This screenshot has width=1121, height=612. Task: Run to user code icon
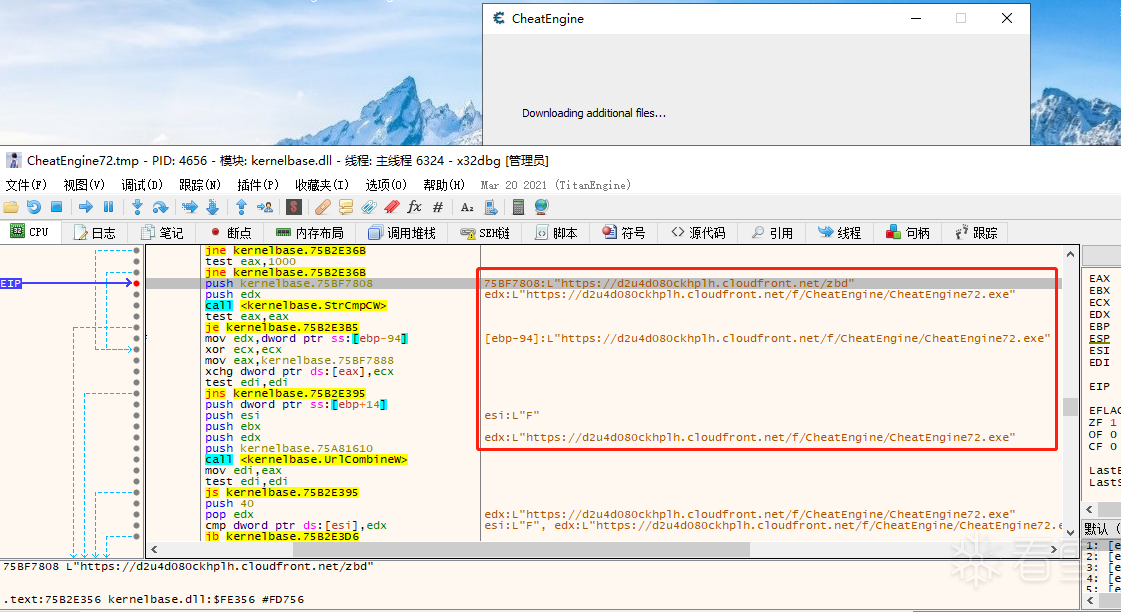[x=265, y=207]
